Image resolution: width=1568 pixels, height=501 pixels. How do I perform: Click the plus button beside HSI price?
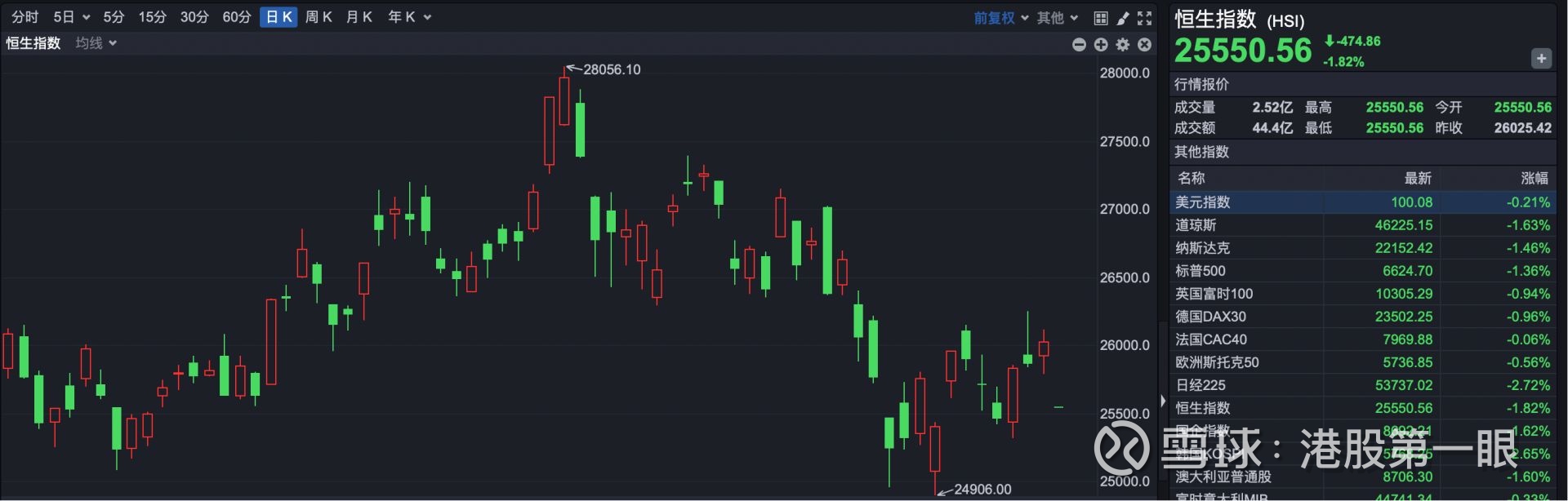tap(1541, 59)
